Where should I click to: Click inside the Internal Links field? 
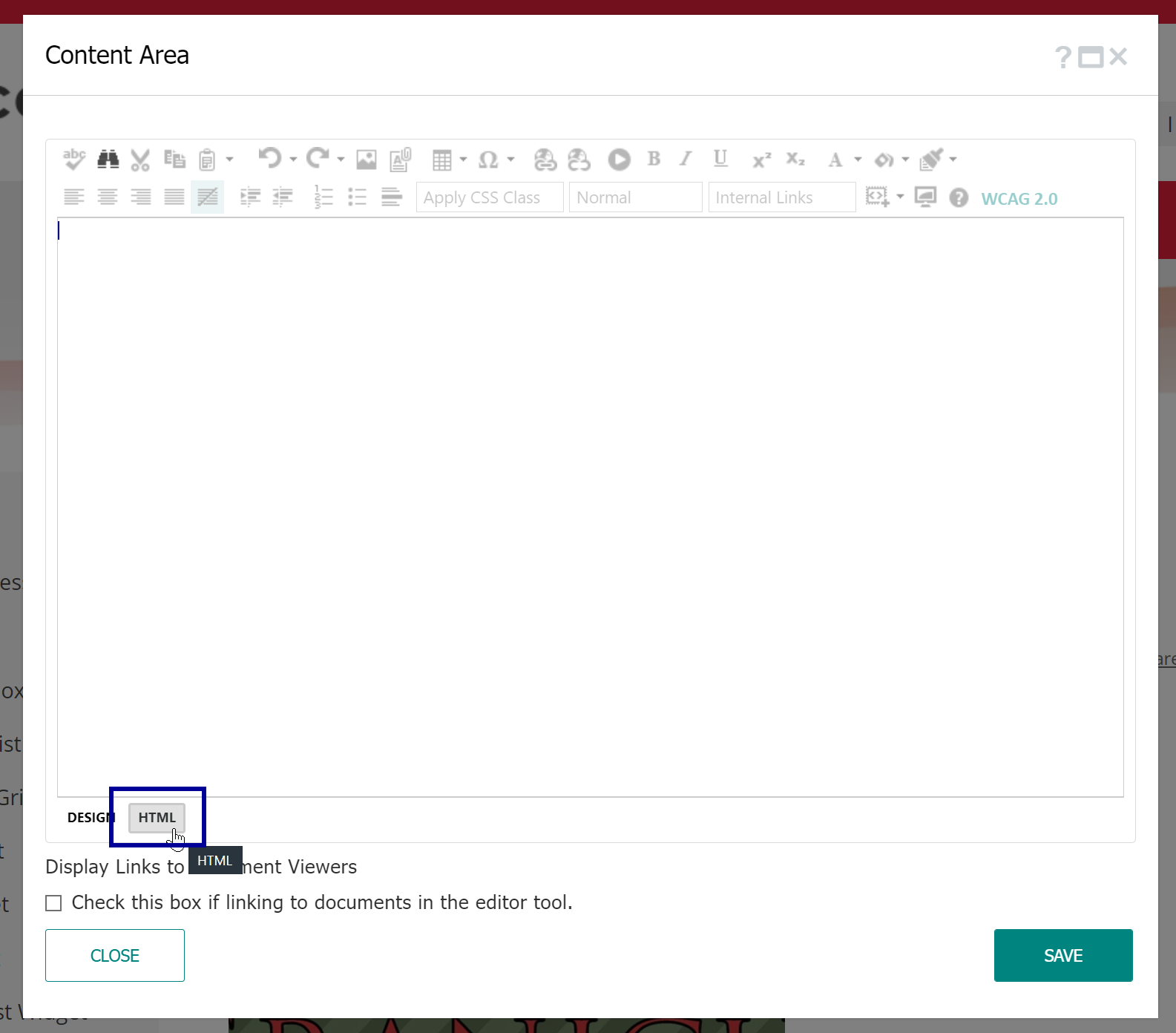click(x=781, y=197)
